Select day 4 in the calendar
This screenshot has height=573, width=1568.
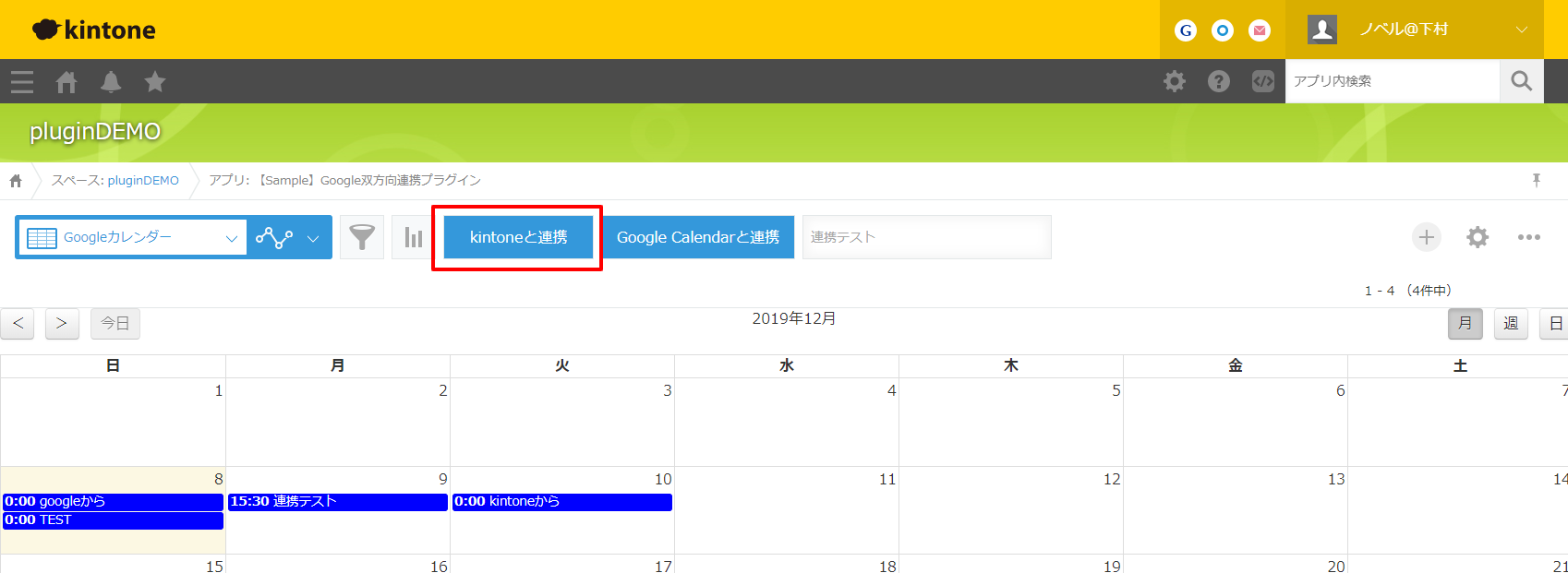coord(787,422)
